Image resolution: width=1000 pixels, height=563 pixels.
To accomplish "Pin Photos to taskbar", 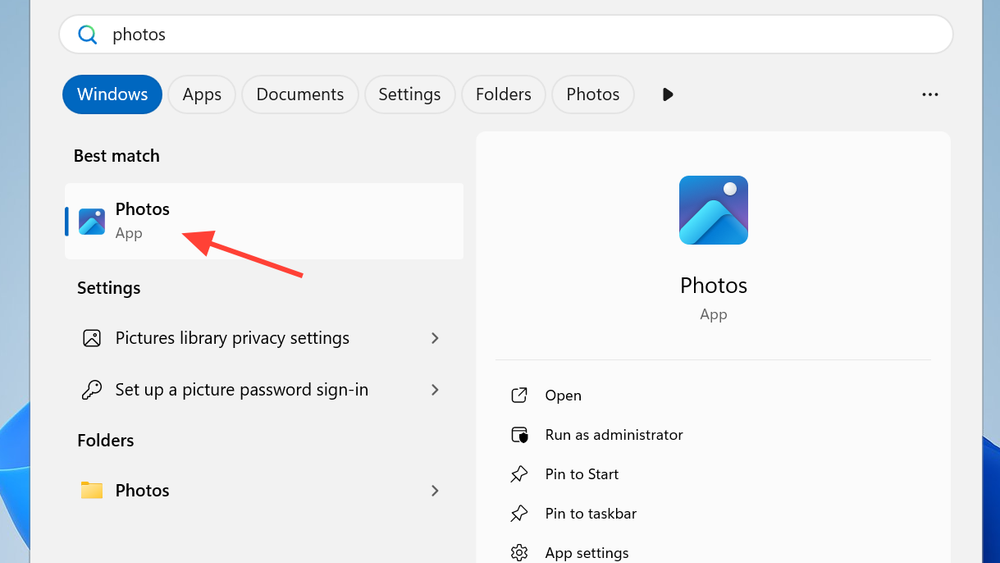I will point(590,514).
